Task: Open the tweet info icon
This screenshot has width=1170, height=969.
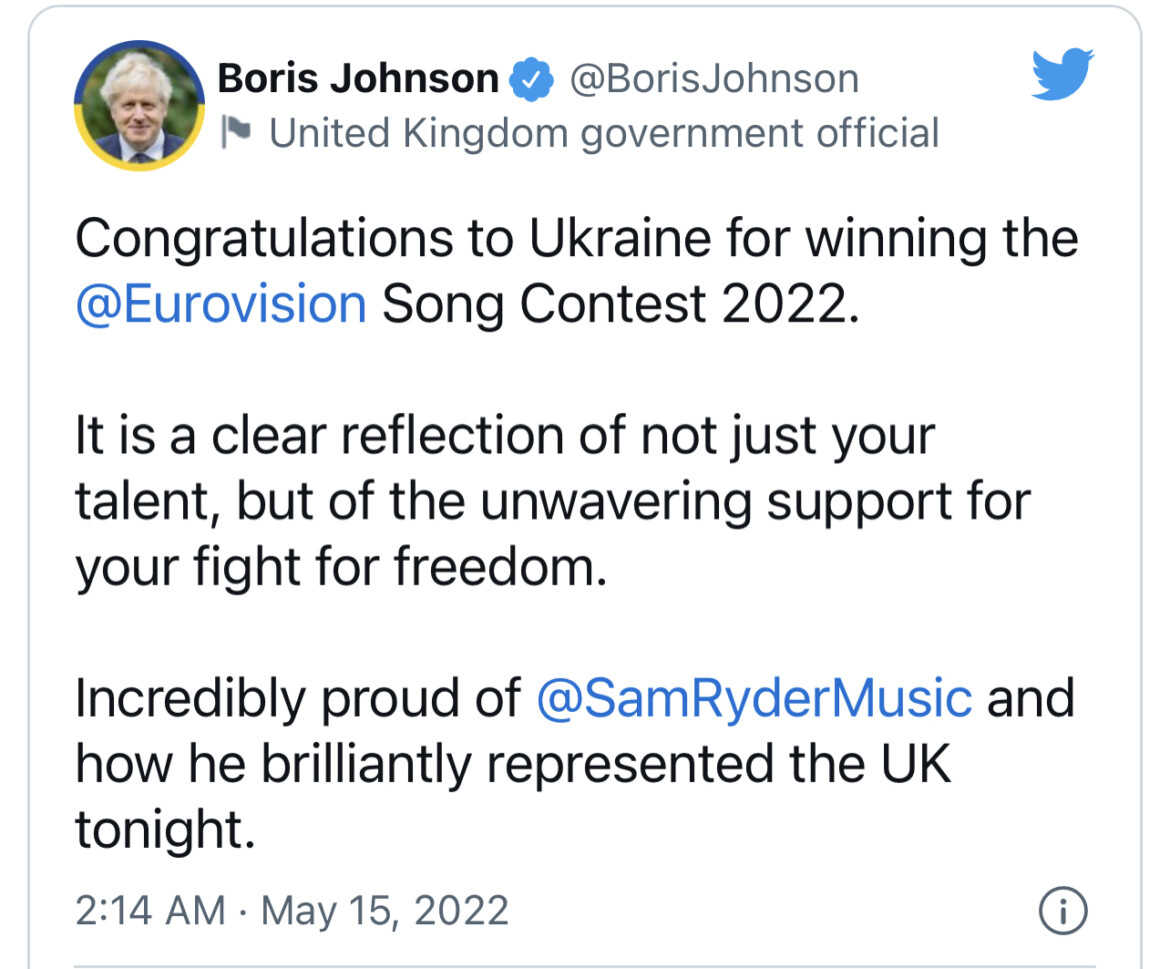Action: [x=1063, y=910]
